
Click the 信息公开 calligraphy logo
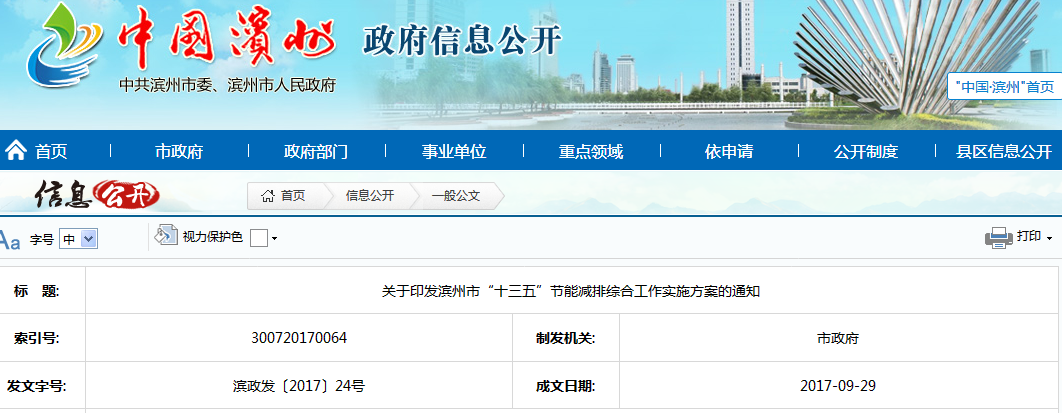(x=97, y=195)
